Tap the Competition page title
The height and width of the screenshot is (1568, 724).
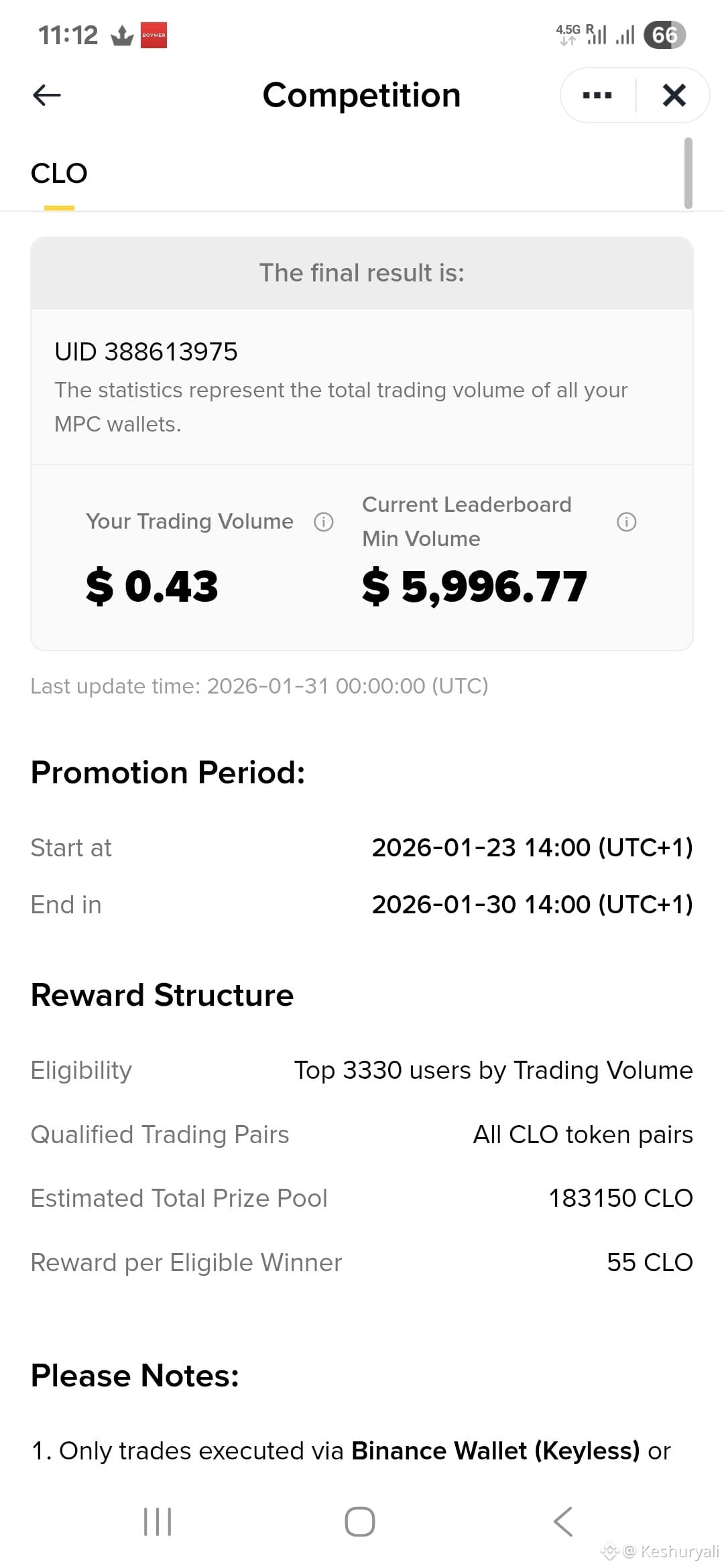coord(362,95)
